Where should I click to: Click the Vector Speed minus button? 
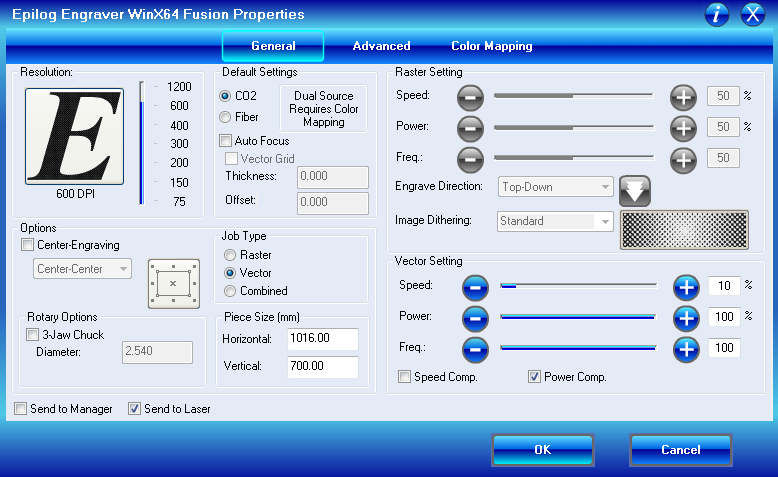[475, 287]
